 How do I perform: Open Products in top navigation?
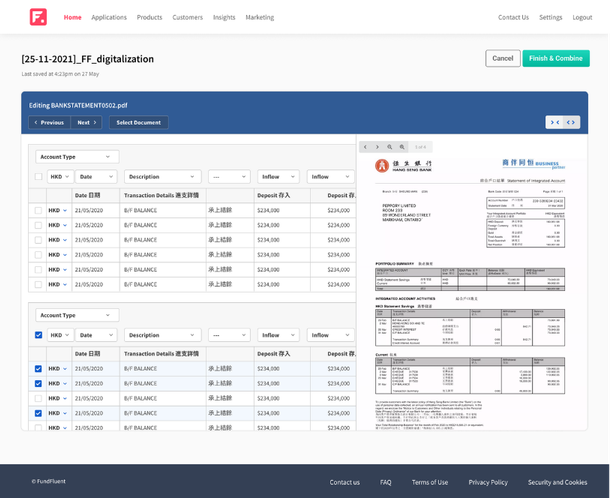(149, 17)
